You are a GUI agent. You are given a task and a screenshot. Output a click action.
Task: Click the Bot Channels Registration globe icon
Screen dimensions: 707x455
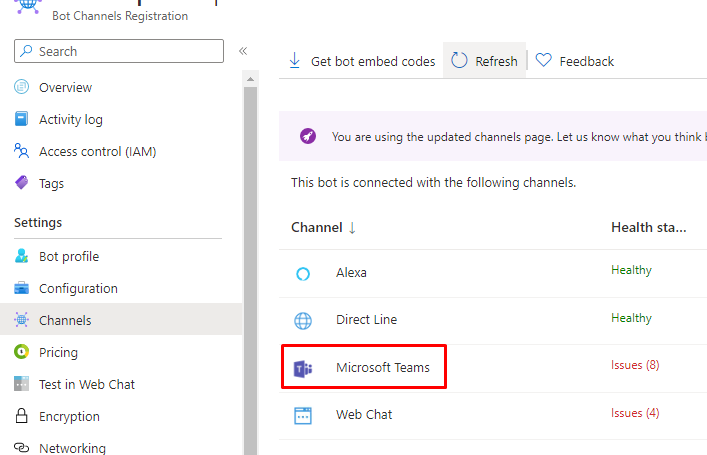point(28,7)
